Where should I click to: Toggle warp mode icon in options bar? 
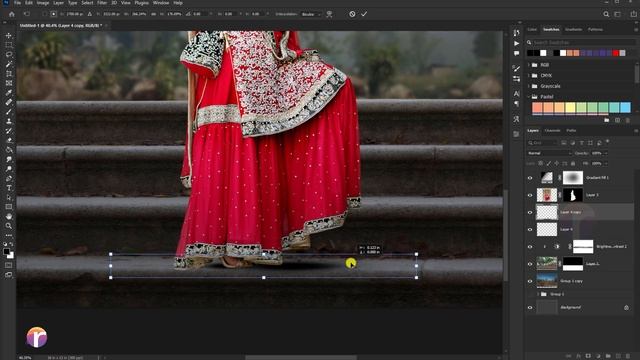(329, 14)
